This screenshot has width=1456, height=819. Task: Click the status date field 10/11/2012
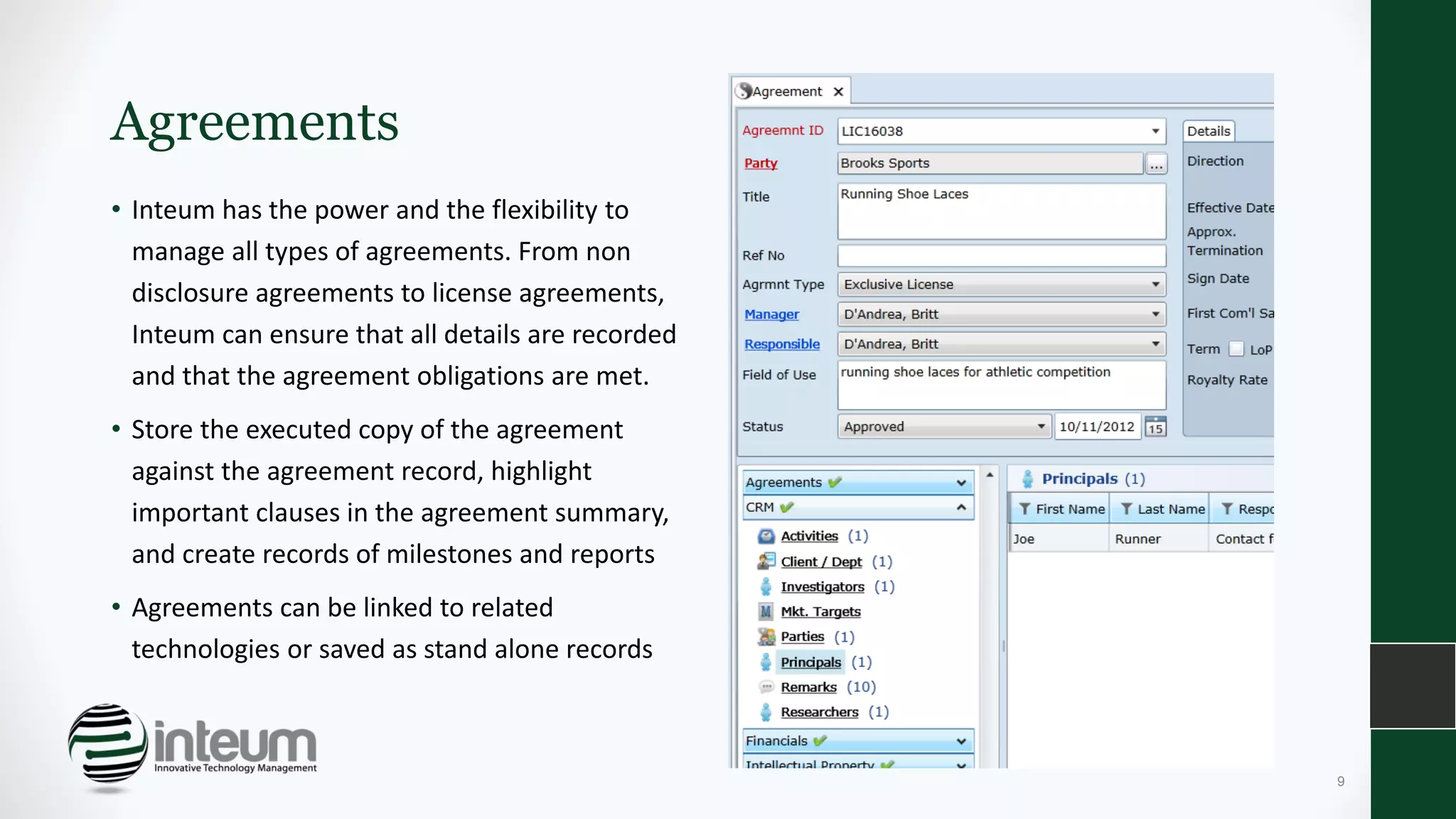[1098, 427]
